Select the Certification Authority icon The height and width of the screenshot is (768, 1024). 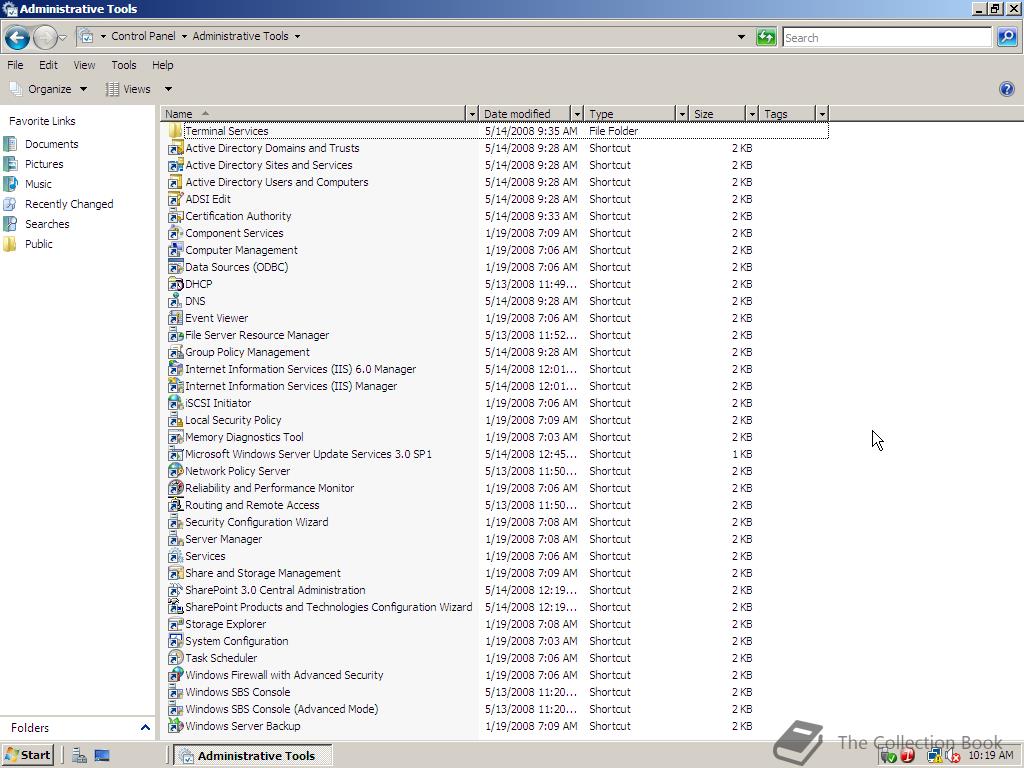pyautogui.click(x=175, y=216)
